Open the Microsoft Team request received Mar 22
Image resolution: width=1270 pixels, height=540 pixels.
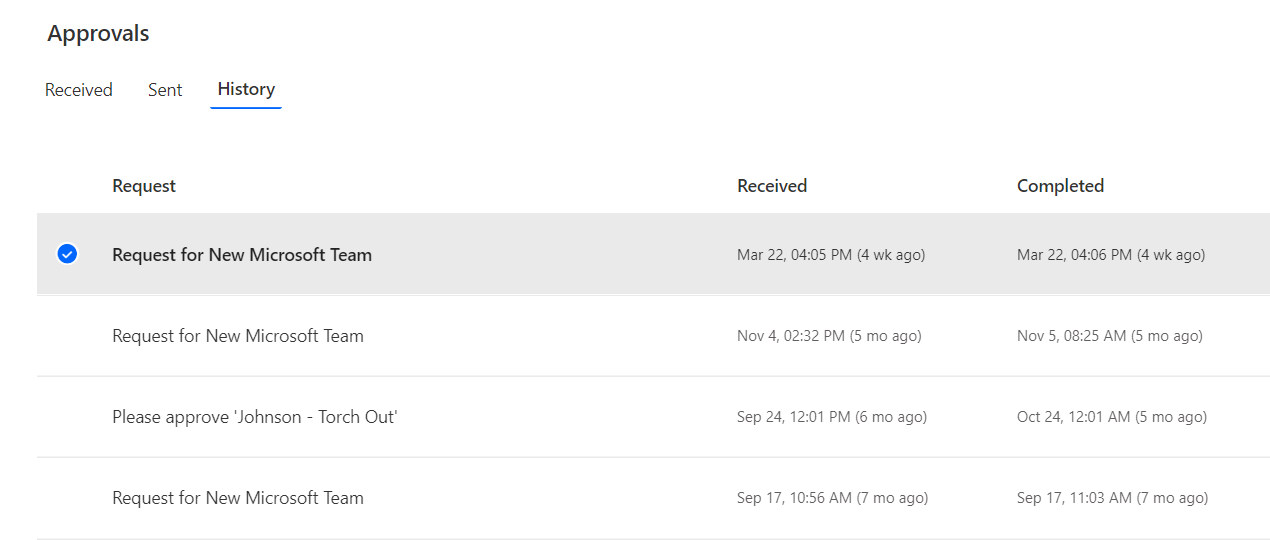click(242, 255)
